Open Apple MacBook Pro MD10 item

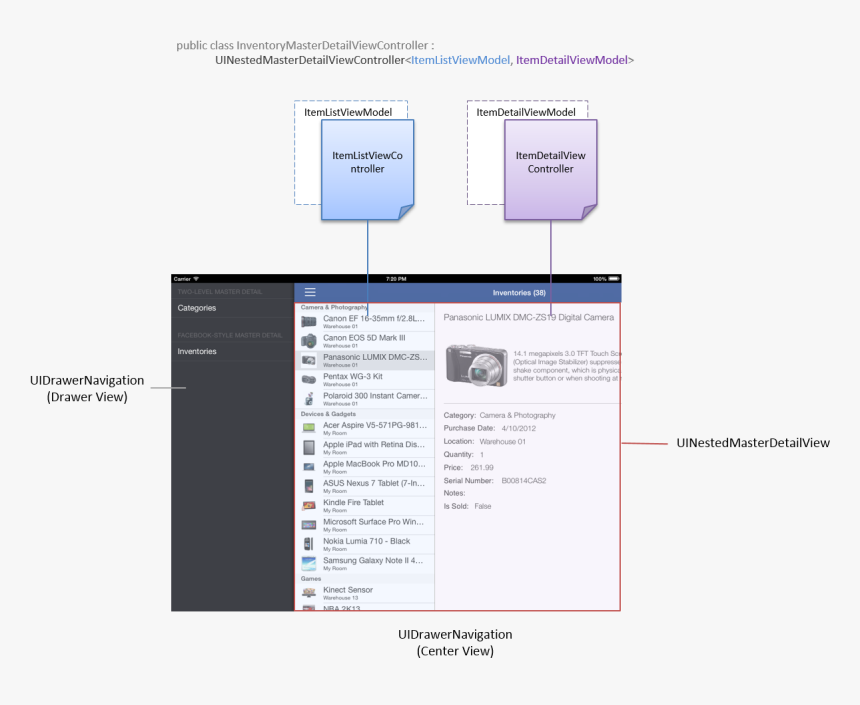tap(365, 466)
